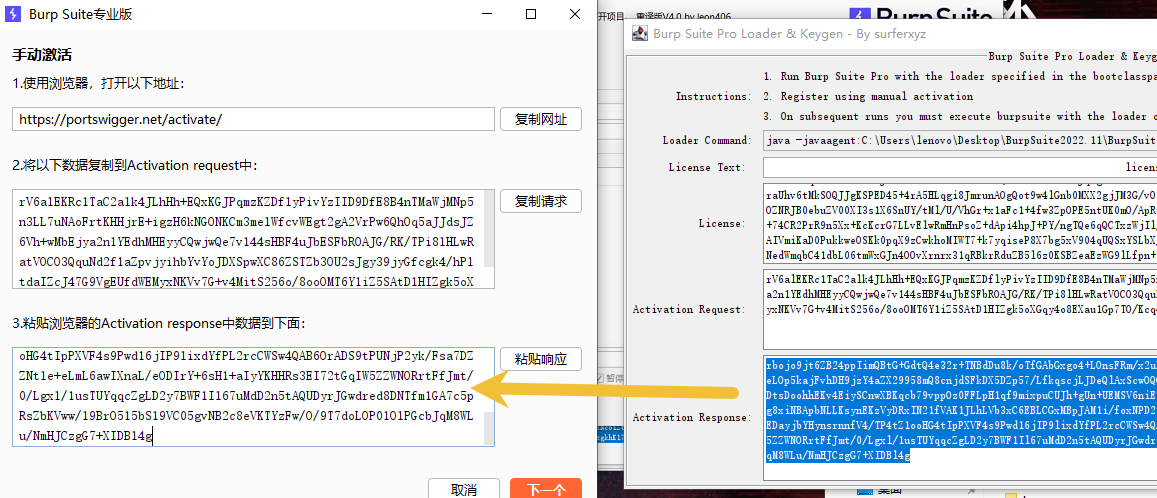The width and height of the screenshot is (1157, 498).
Task: Click the 手动激活 heading
Action: (42, 55)
